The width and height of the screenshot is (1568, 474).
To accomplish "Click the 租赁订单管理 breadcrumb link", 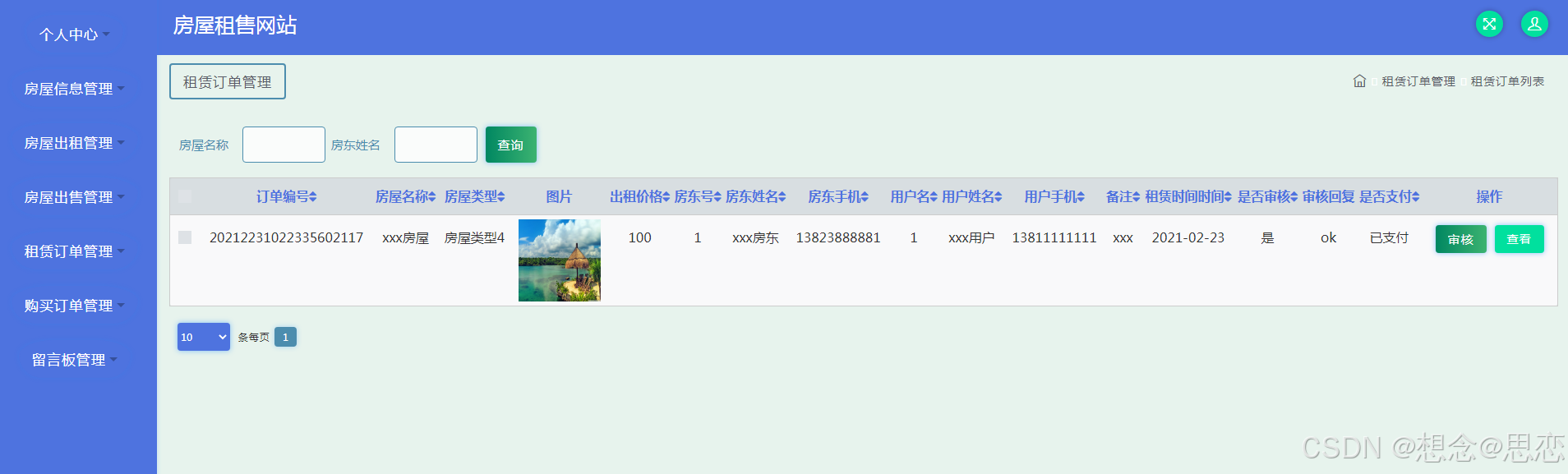I will click(x=1418, y=81).
